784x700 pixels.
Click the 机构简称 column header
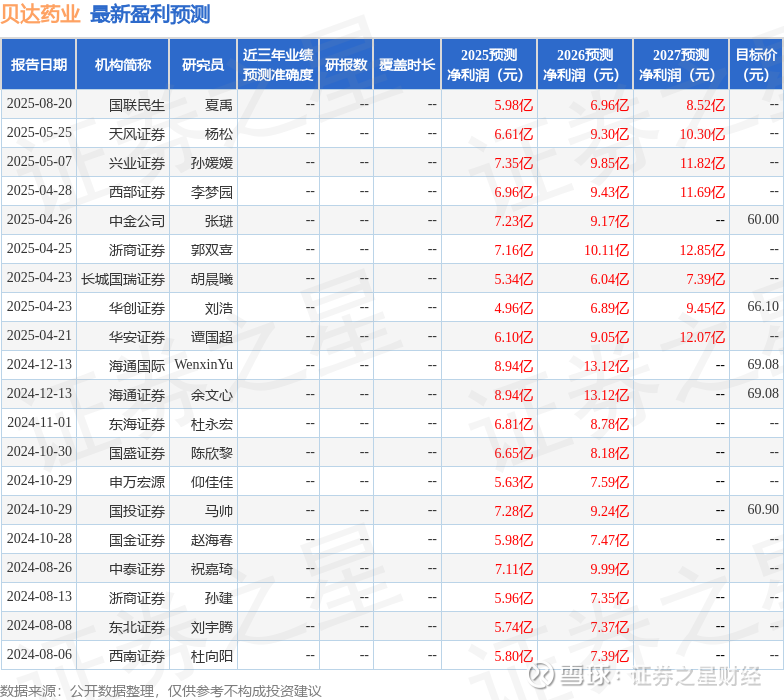(x=122, y=64)
